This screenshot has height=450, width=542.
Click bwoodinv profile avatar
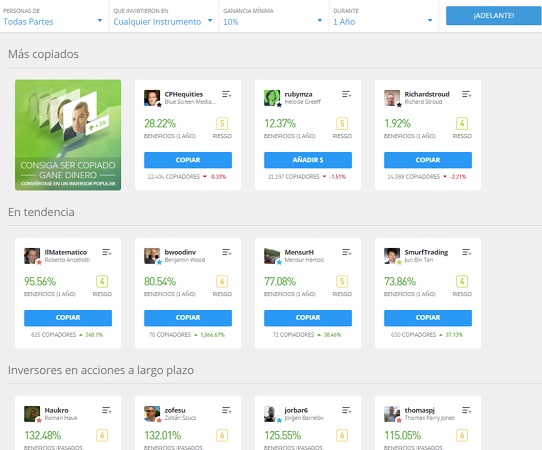[x=152, y=256]
